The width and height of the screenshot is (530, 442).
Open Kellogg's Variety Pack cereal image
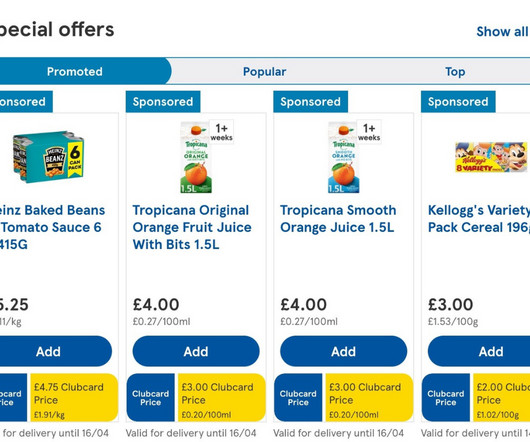491,157
